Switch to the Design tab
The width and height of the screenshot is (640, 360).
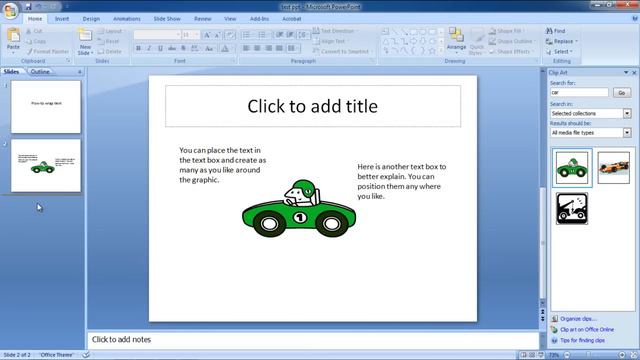pos(91,19)
